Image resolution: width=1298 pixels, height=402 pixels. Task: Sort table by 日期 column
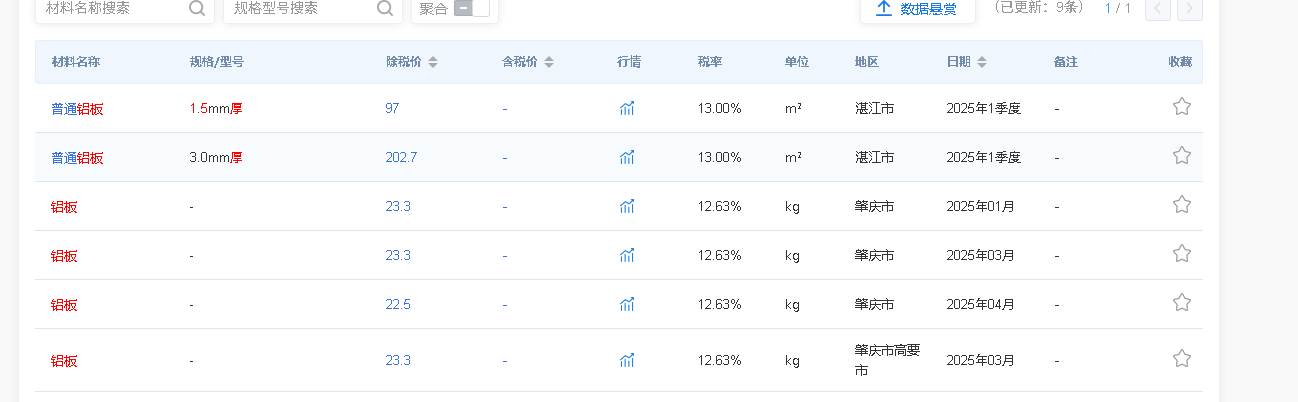[982, 62]
